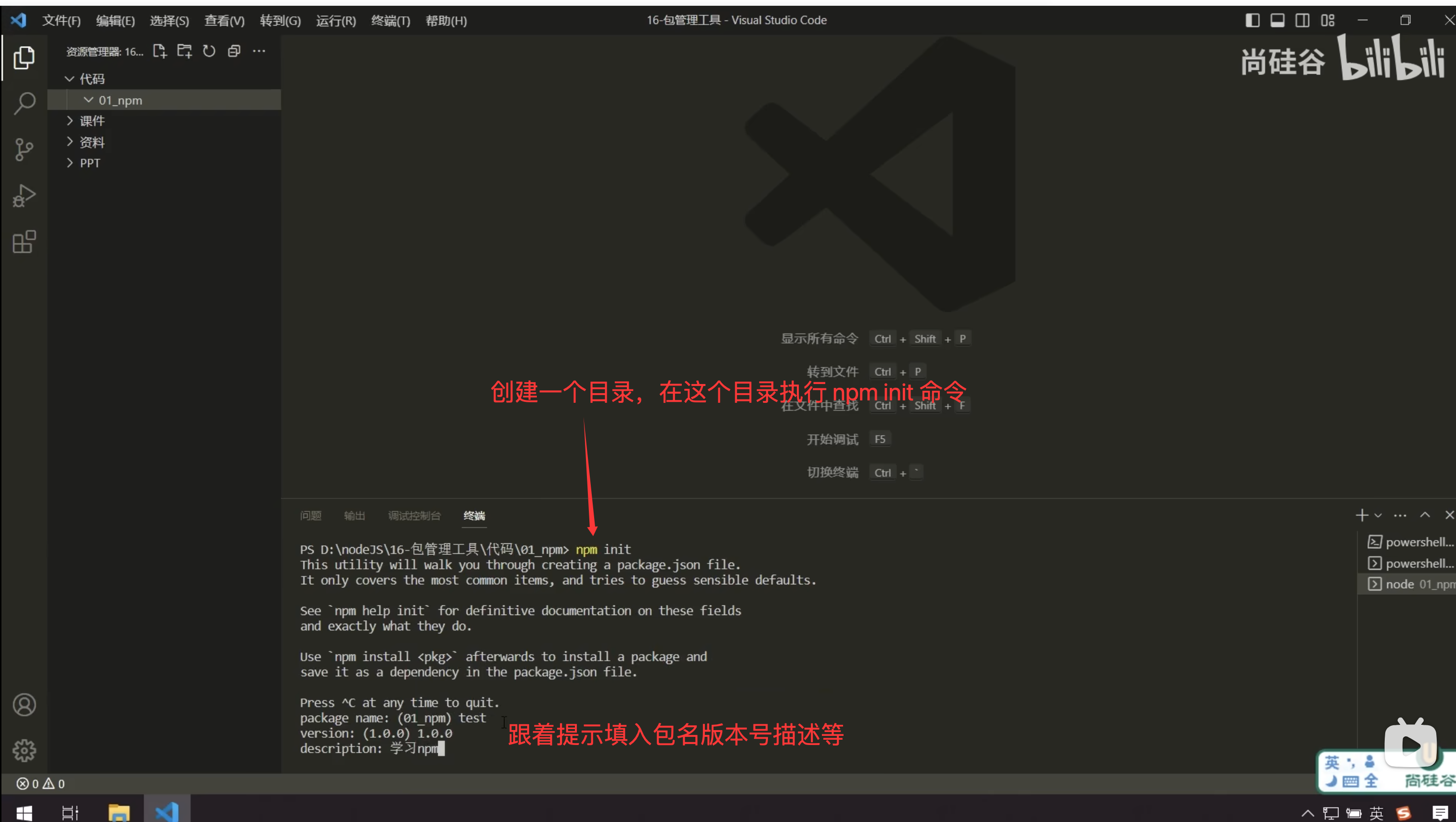Click the New File icon in explorer

(160, 51)
